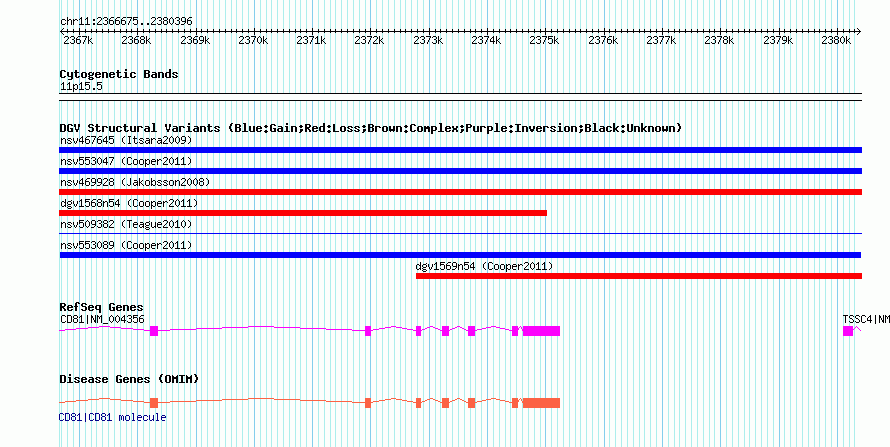Select the RefSeq Genes track title
Viewport: 890px width, 447px height.
(x=102, y=307)
